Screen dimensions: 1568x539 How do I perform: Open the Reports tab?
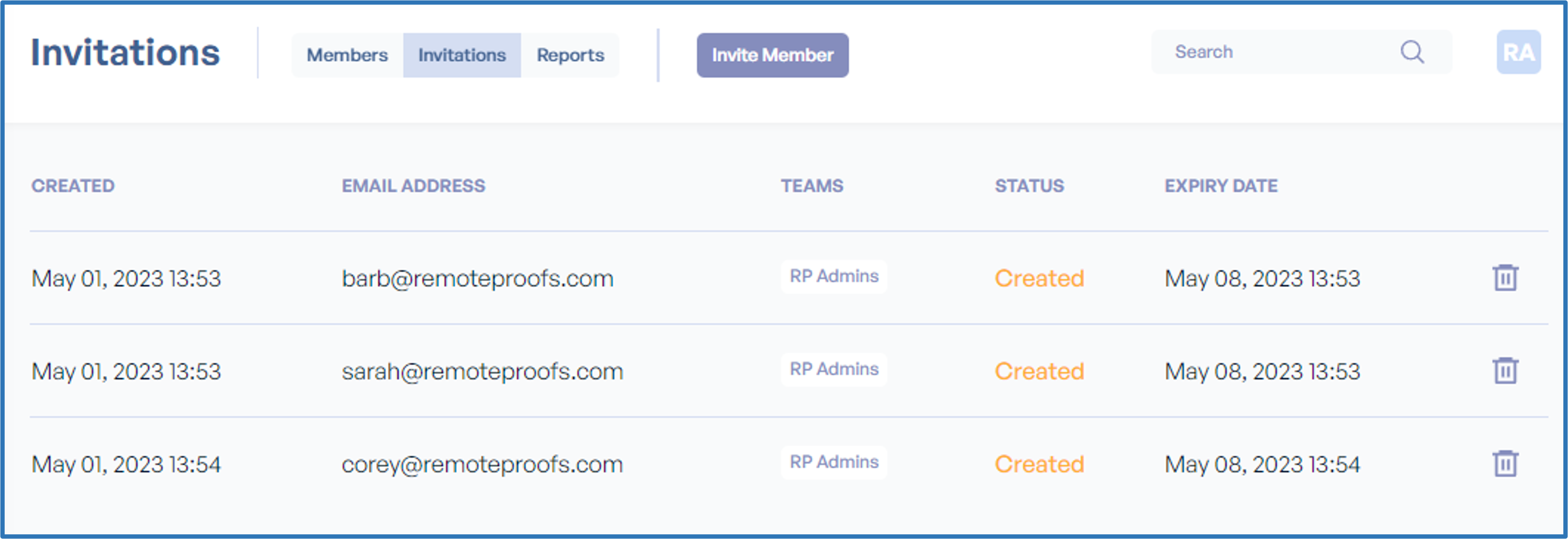570,55
